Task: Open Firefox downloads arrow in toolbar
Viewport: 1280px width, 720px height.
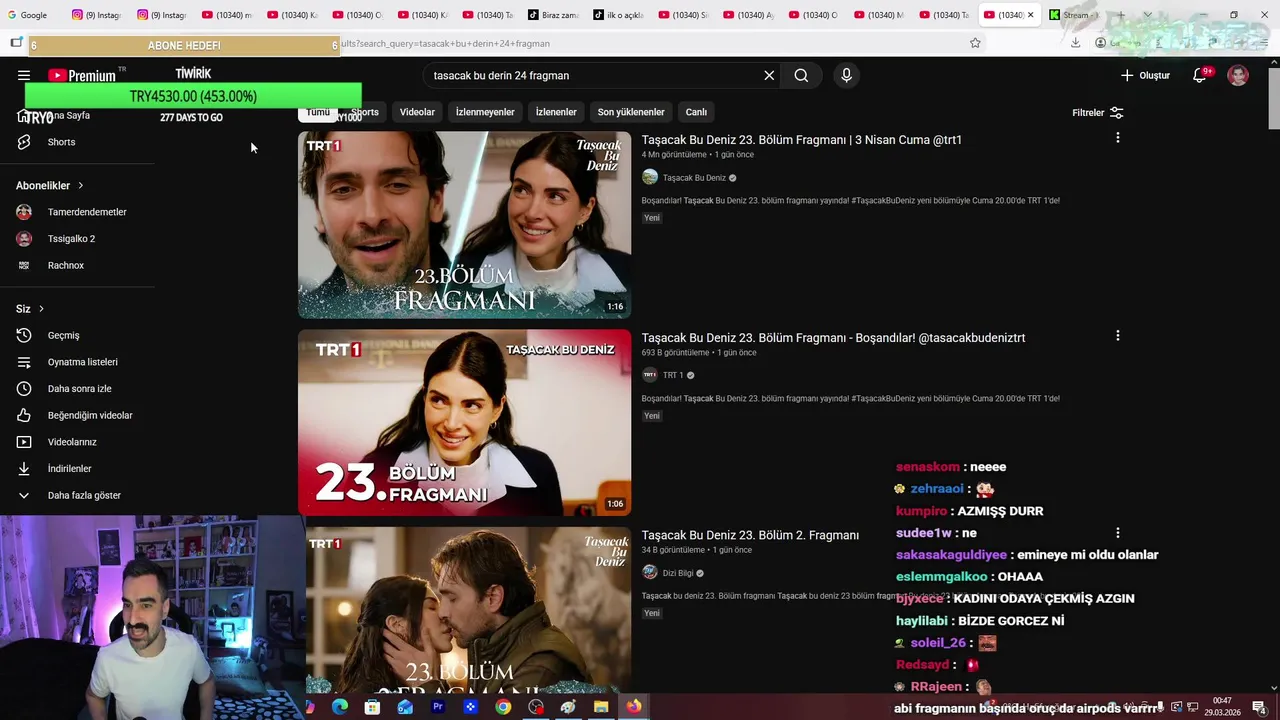Action: (1075, 43)
